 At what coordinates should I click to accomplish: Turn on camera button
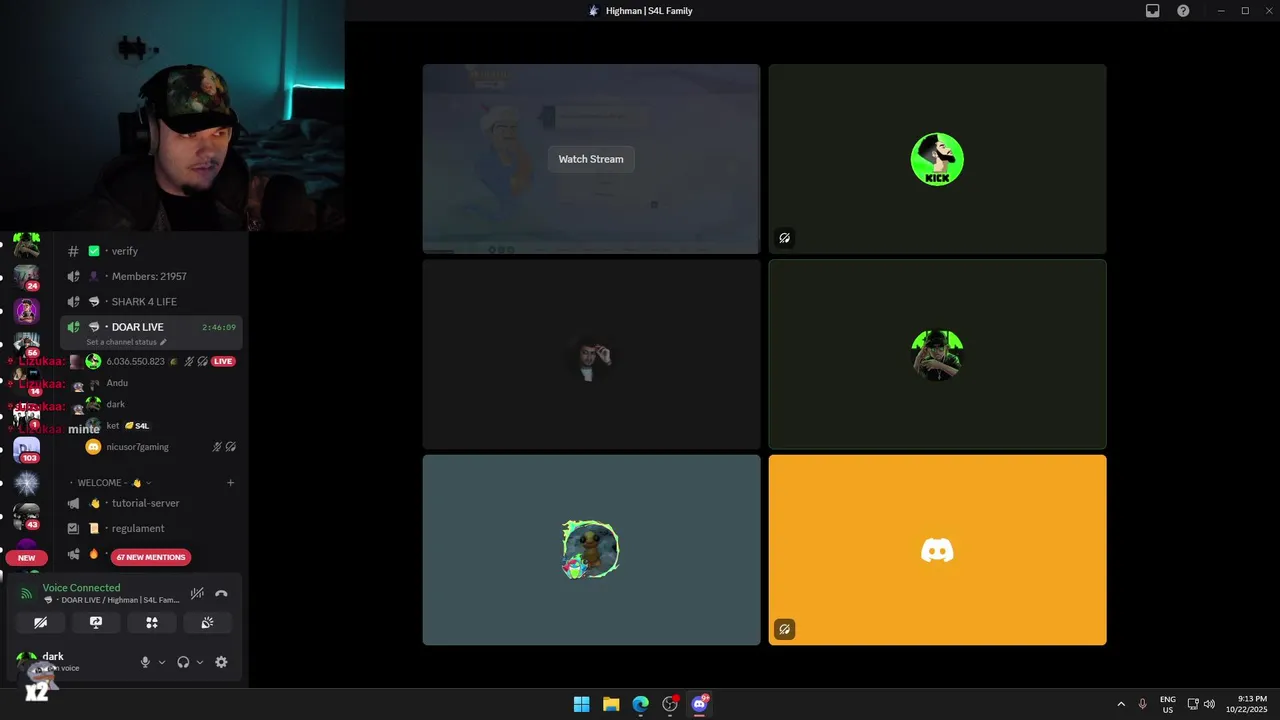point(40,622)
